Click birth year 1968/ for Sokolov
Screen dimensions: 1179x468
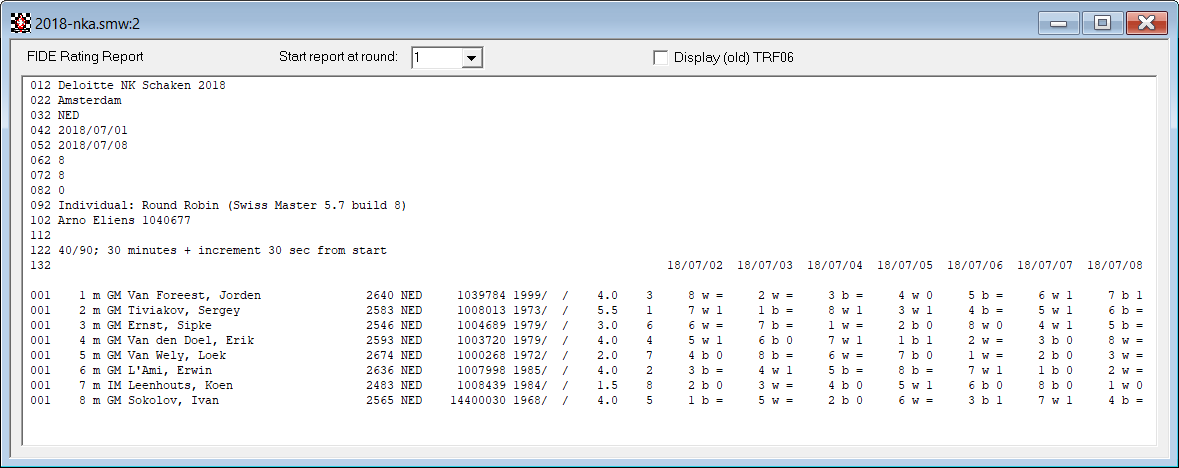[x=531, y=400]
